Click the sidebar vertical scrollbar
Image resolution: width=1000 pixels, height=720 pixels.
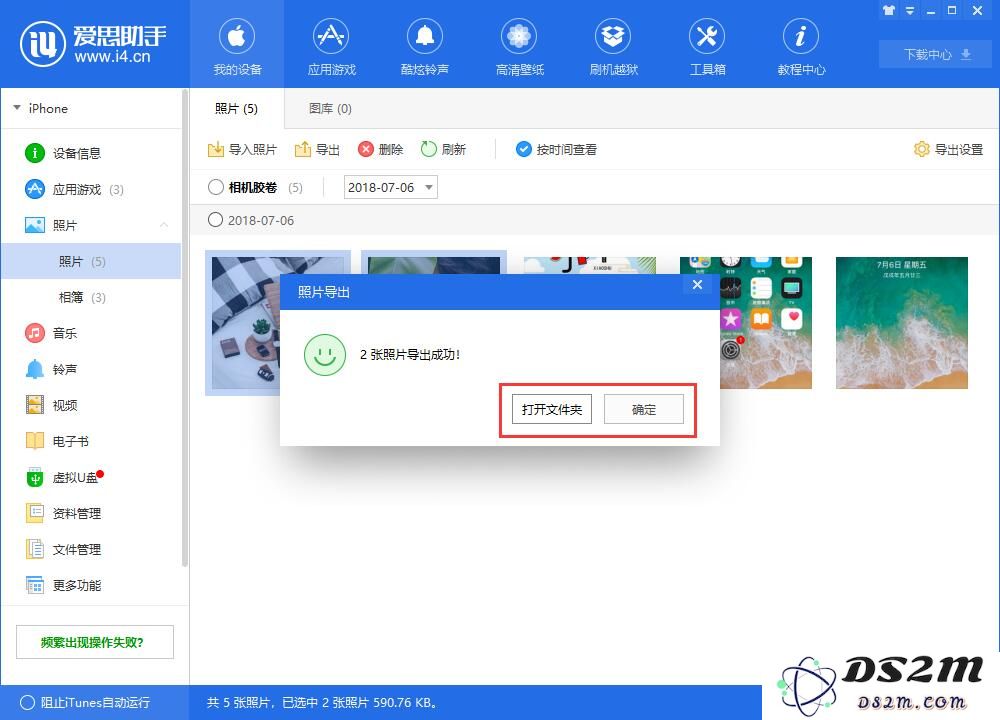[x=185, y=328]
